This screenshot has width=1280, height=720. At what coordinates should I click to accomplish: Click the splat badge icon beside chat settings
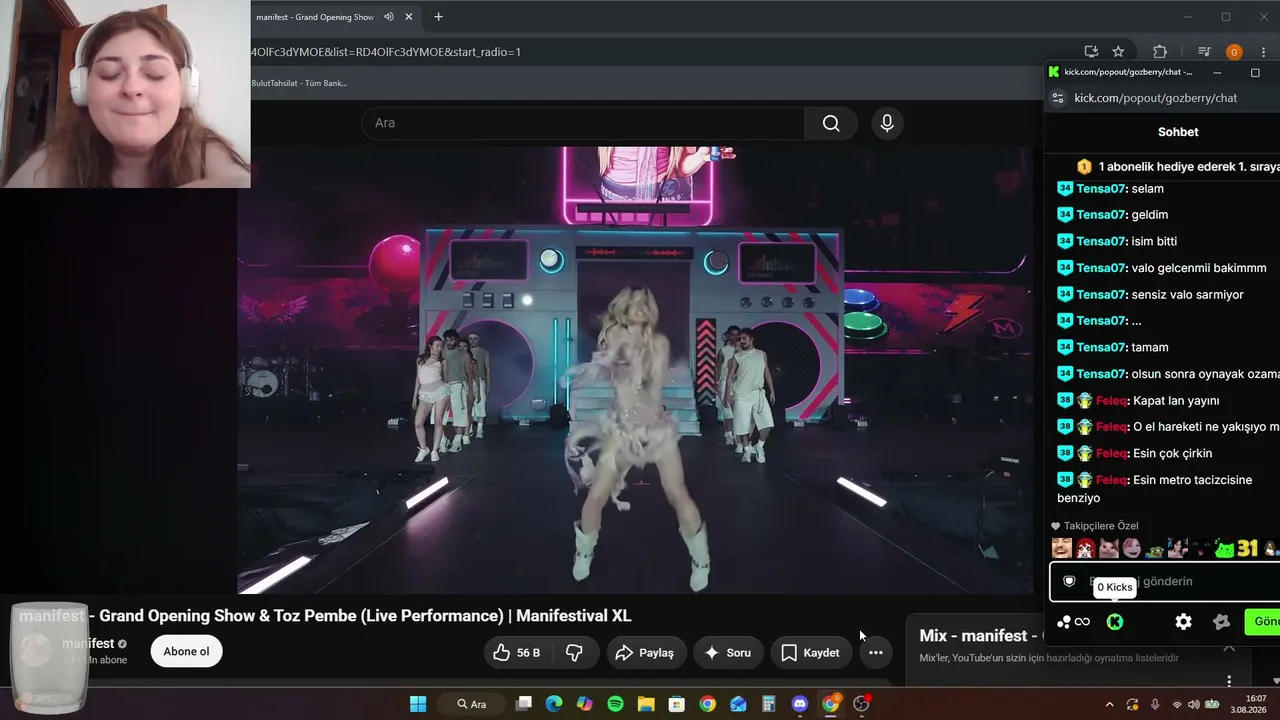[x=1221, y=622]
